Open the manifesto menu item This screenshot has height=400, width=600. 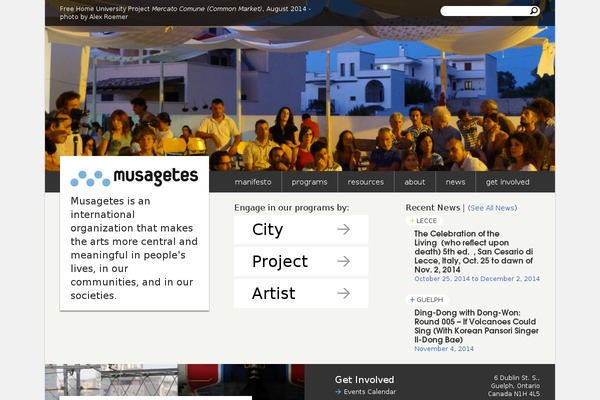coord(253,182)
